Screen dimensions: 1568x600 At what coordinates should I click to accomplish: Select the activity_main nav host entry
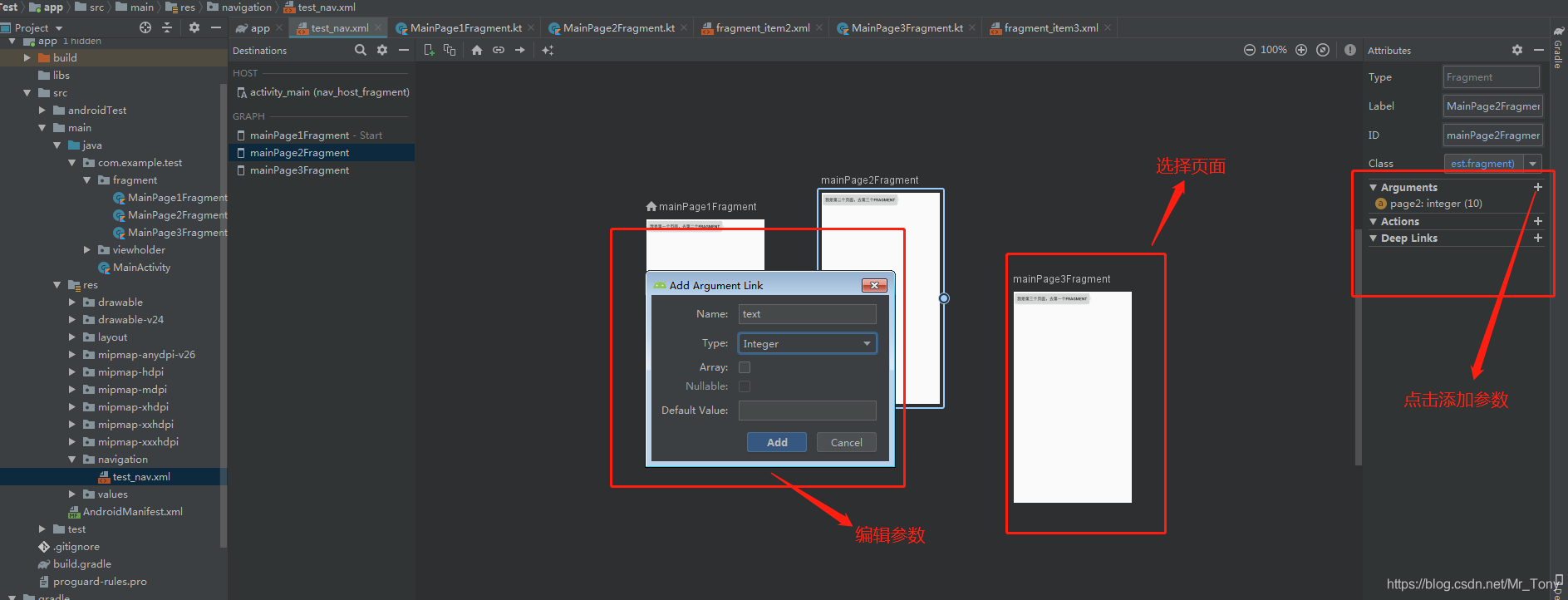322,92
